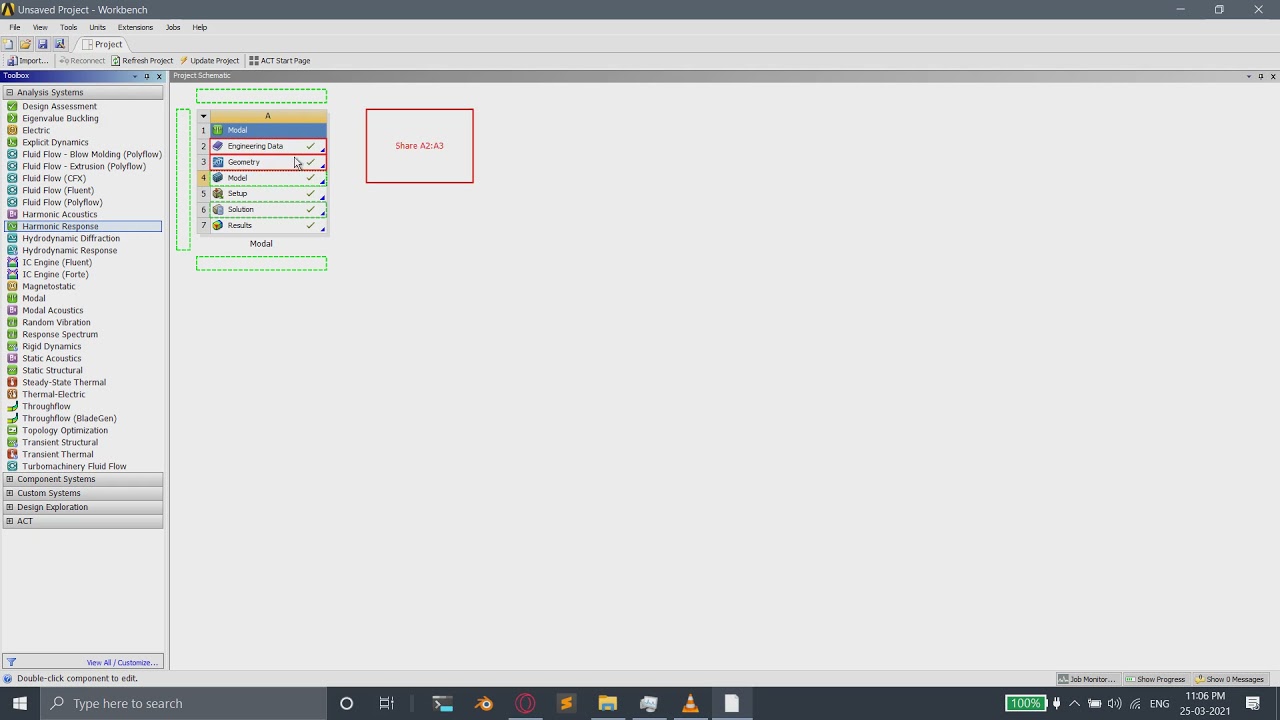Click the Results cell icon
The width and height of the screenshot is (1280, 720).
218,226
